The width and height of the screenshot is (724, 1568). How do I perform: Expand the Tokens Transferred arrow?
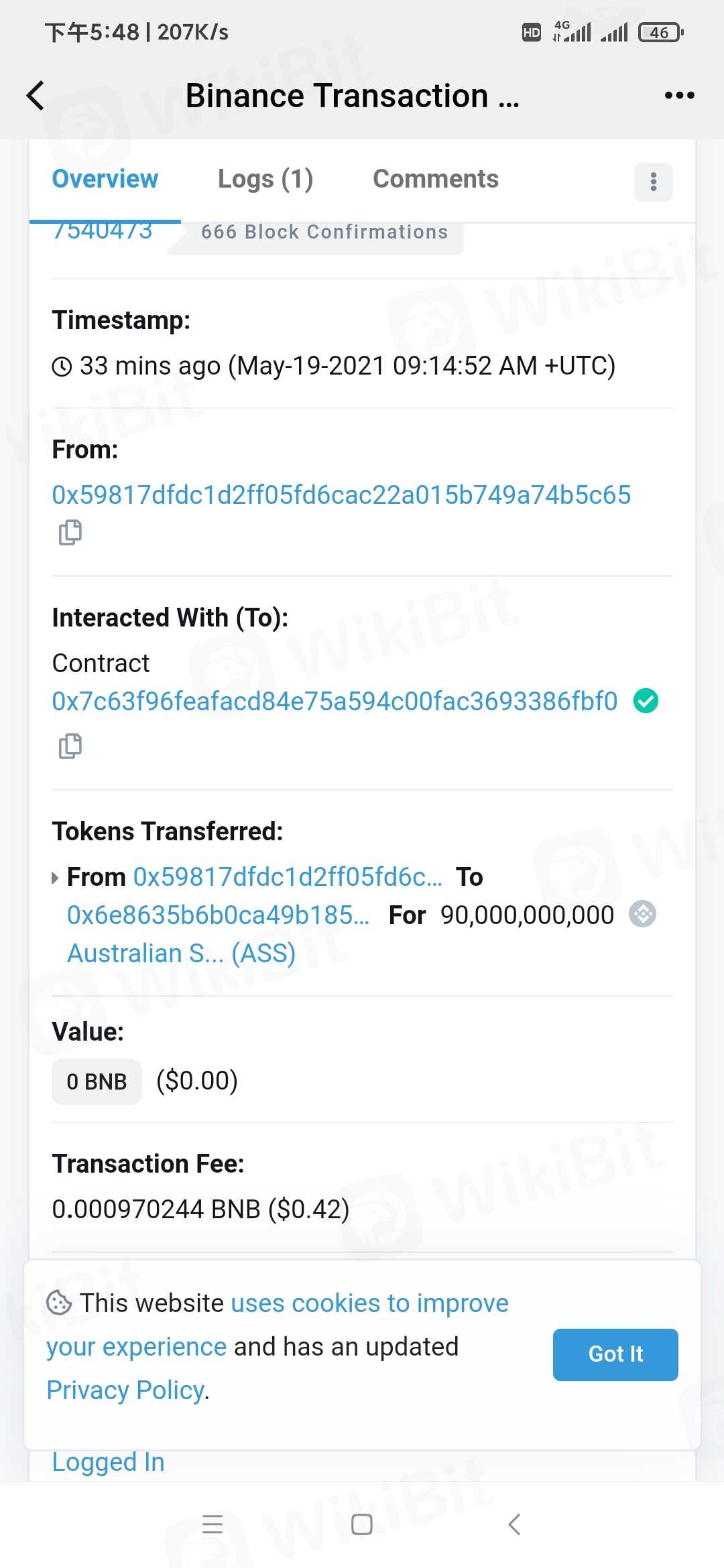tap(56, 878)
